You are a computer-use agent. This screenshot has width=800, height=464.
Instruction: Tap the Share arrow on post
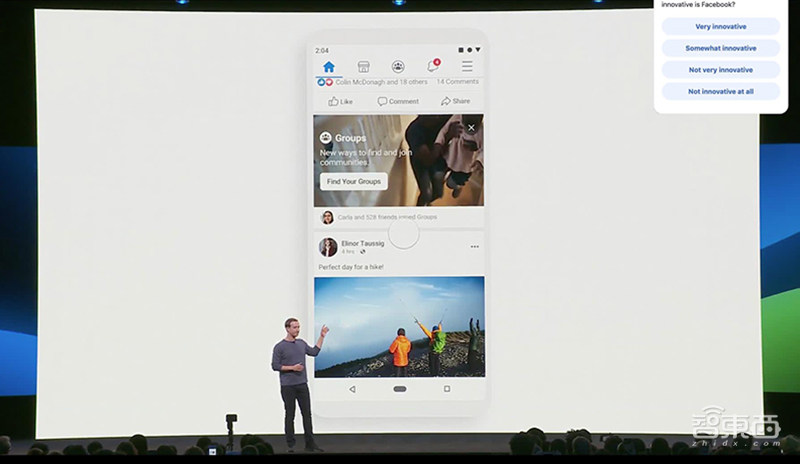455,101
